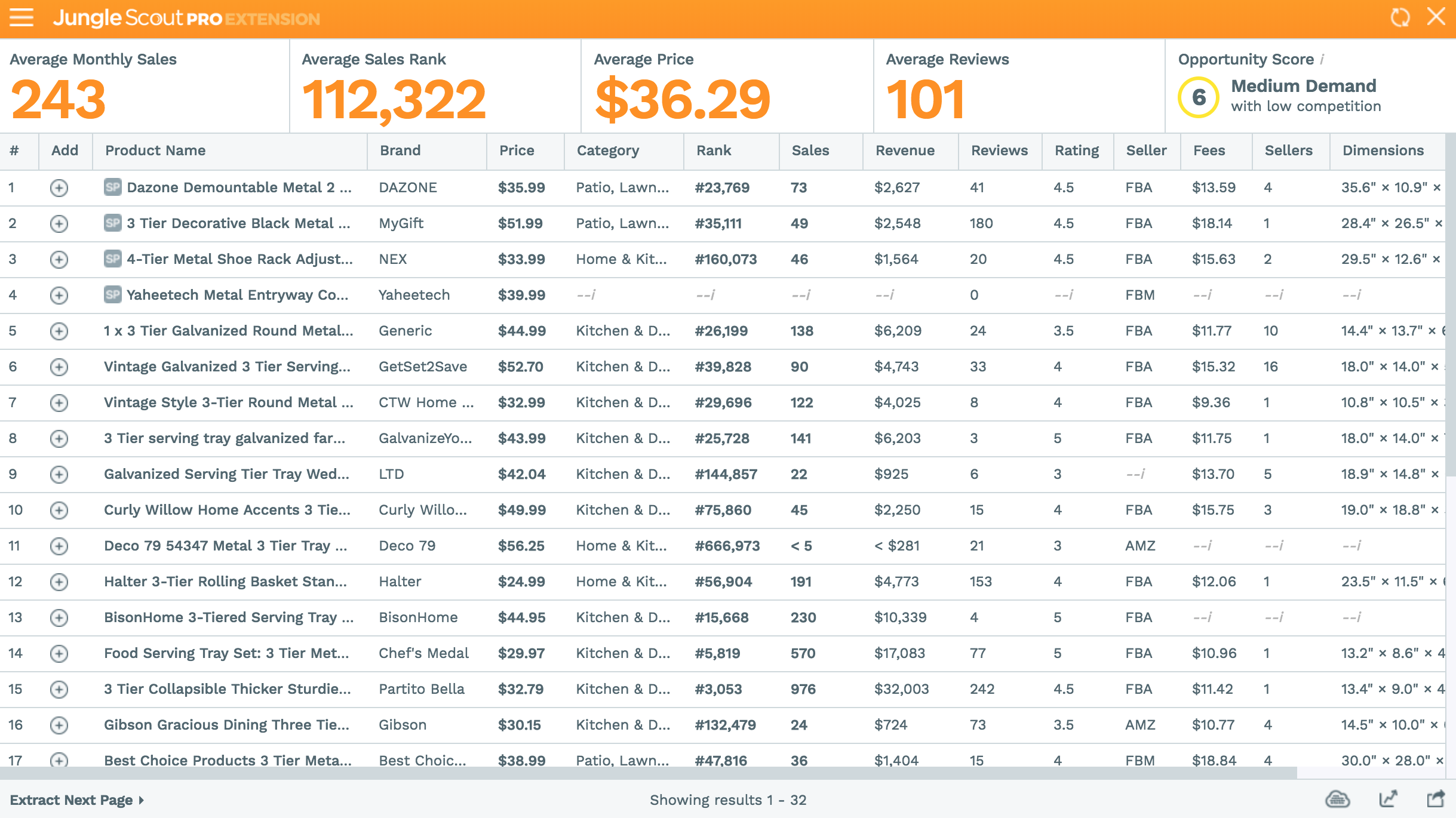Open Best Choice Products 3 Tier link

tap(228, 760)
